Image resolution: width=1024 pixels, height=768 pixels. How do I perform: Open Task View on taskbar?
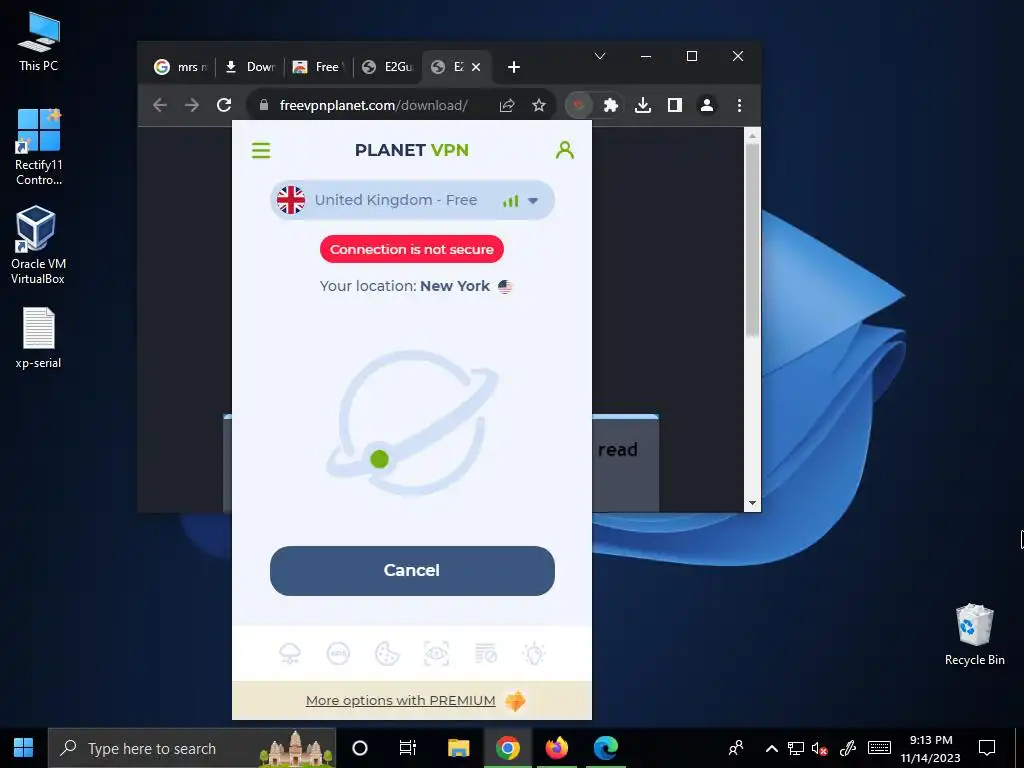tap(408, 748)
